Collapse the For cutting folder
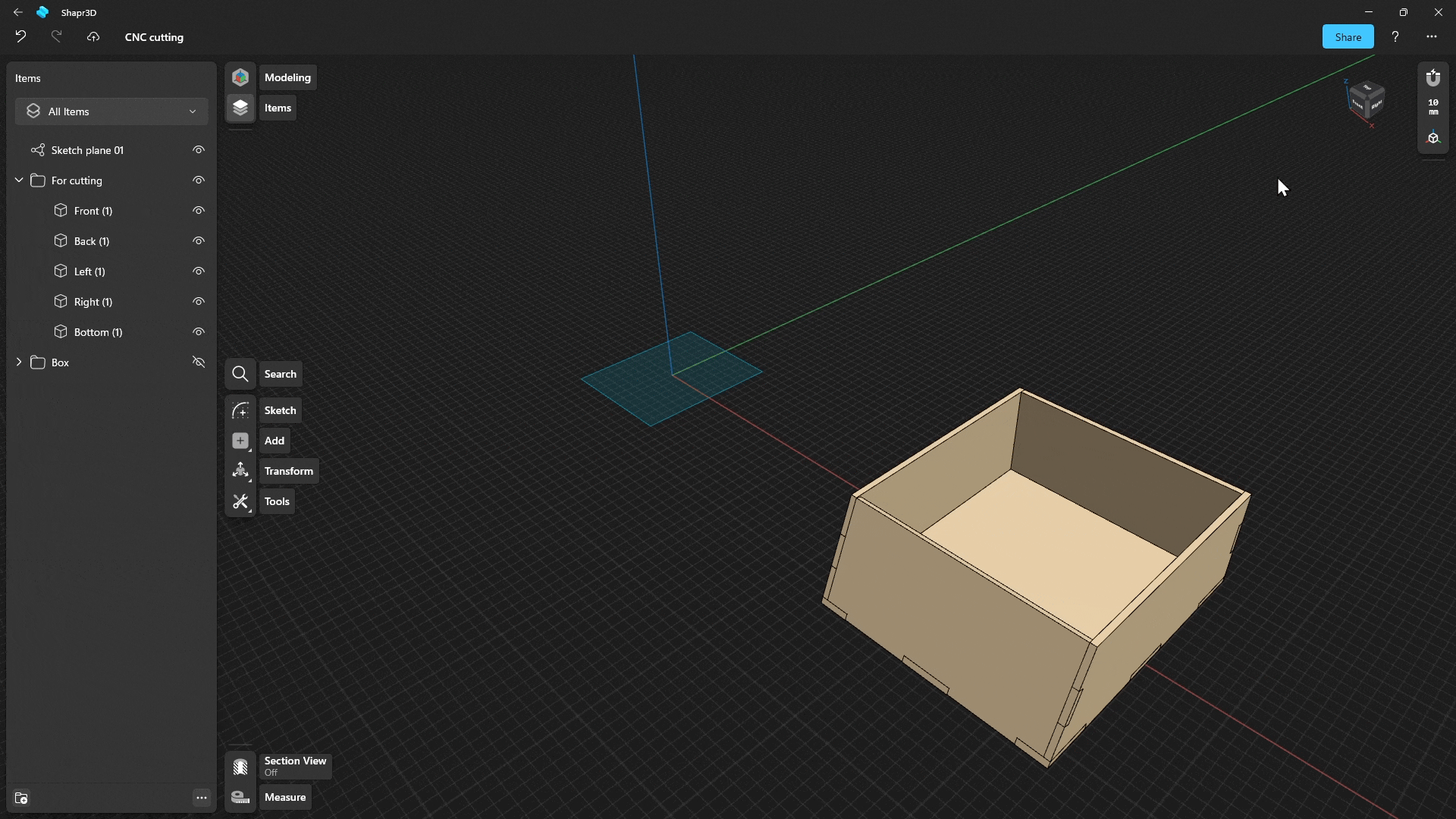The width and height of the screenshot is (1456, 819). click(19, 180)
